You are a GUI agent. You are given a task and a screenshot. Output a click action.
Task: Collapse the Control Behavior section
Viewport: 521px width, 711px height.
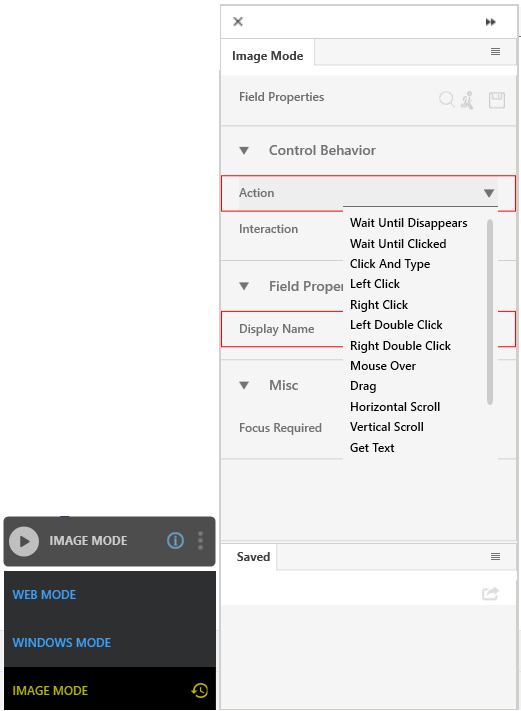click(x=244, y=151)
